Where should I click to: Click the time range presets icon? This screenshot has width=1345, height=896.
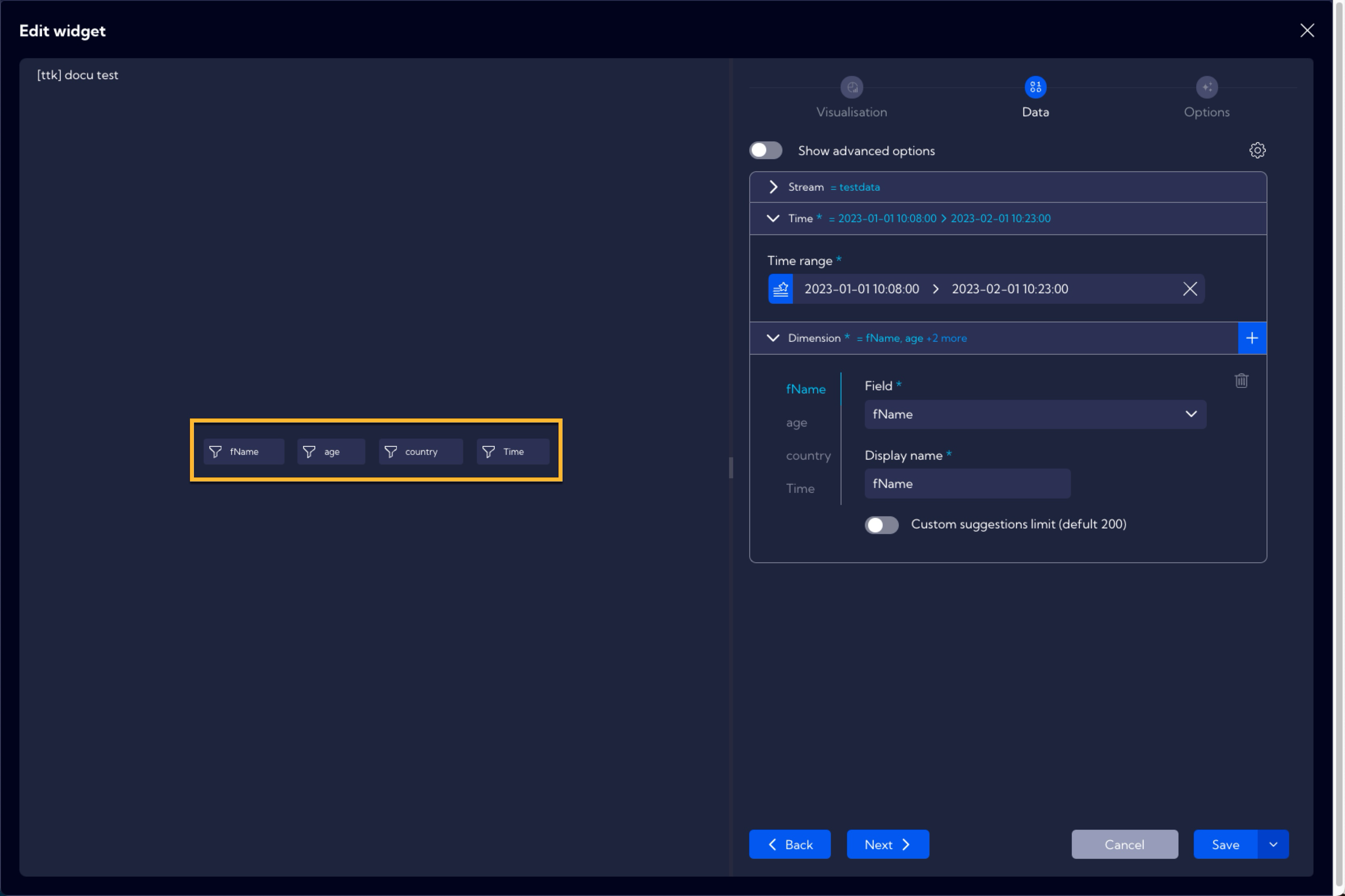780,289
